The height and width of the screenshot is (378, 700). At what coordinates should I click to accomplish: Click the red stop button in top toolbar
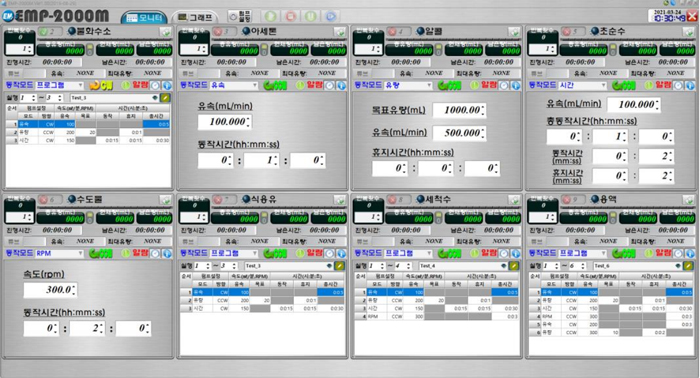pos(291,17)
